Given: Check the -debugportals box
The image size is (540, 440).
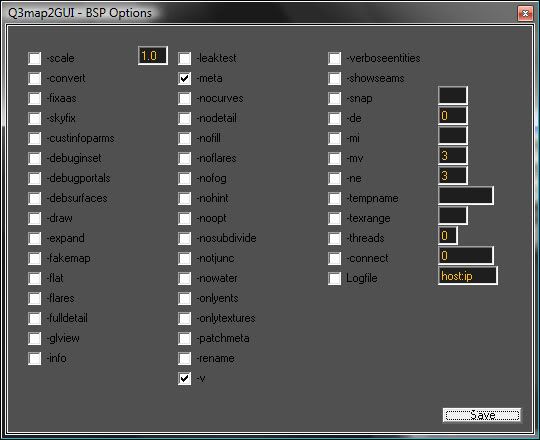Looking at the screenshot, I should tap(34, 178).
